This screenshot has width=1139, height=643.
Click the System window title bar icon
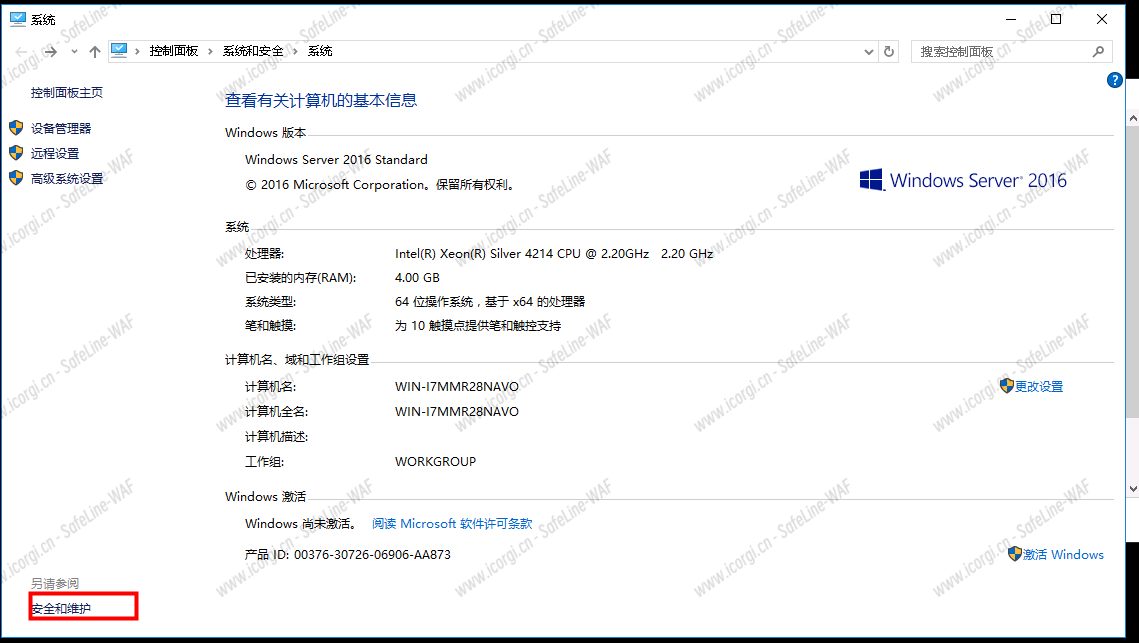(x=17, y=20)
